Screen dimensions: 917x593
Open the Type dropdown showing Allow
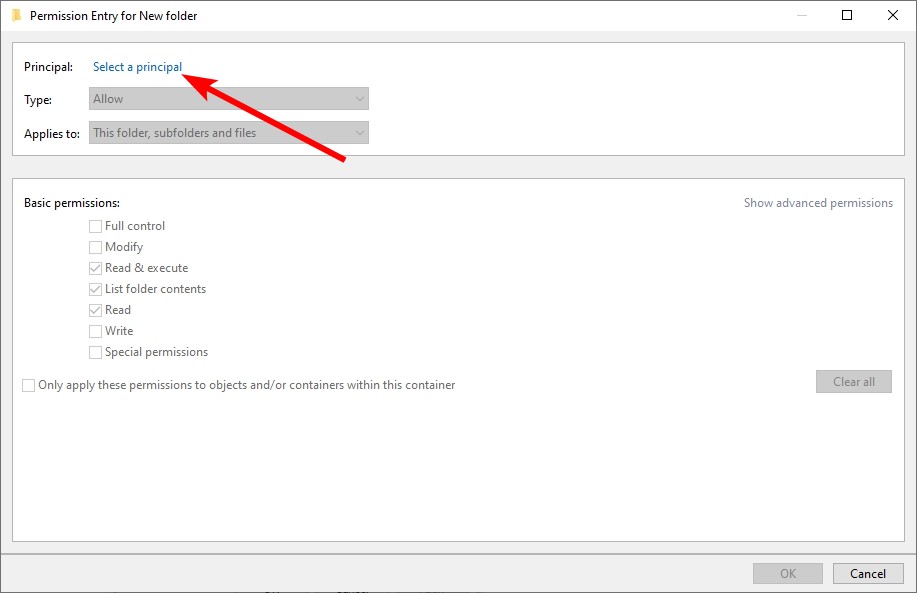(229, 99)
